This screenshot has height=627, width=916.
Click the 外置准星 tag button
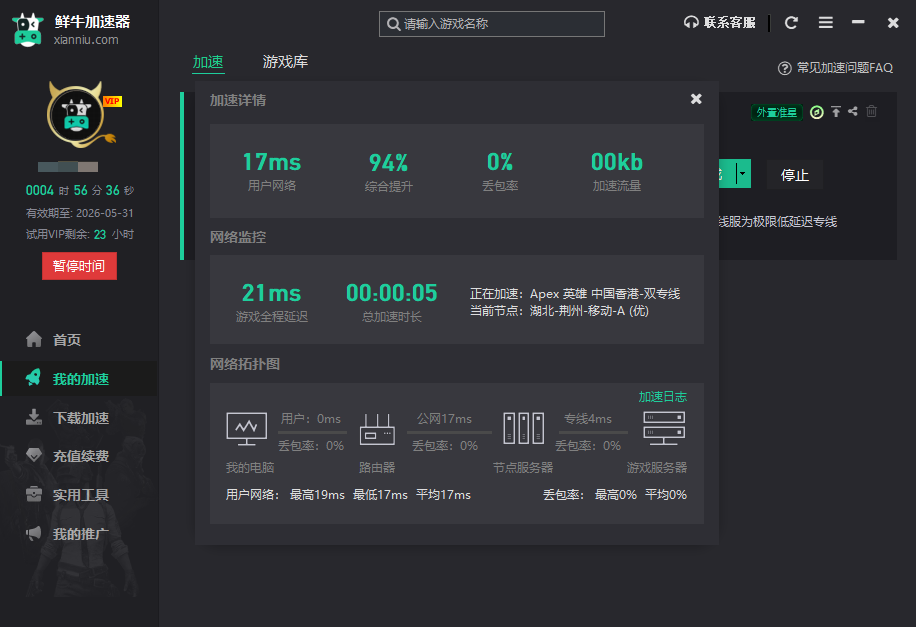(x=776, y=112)
